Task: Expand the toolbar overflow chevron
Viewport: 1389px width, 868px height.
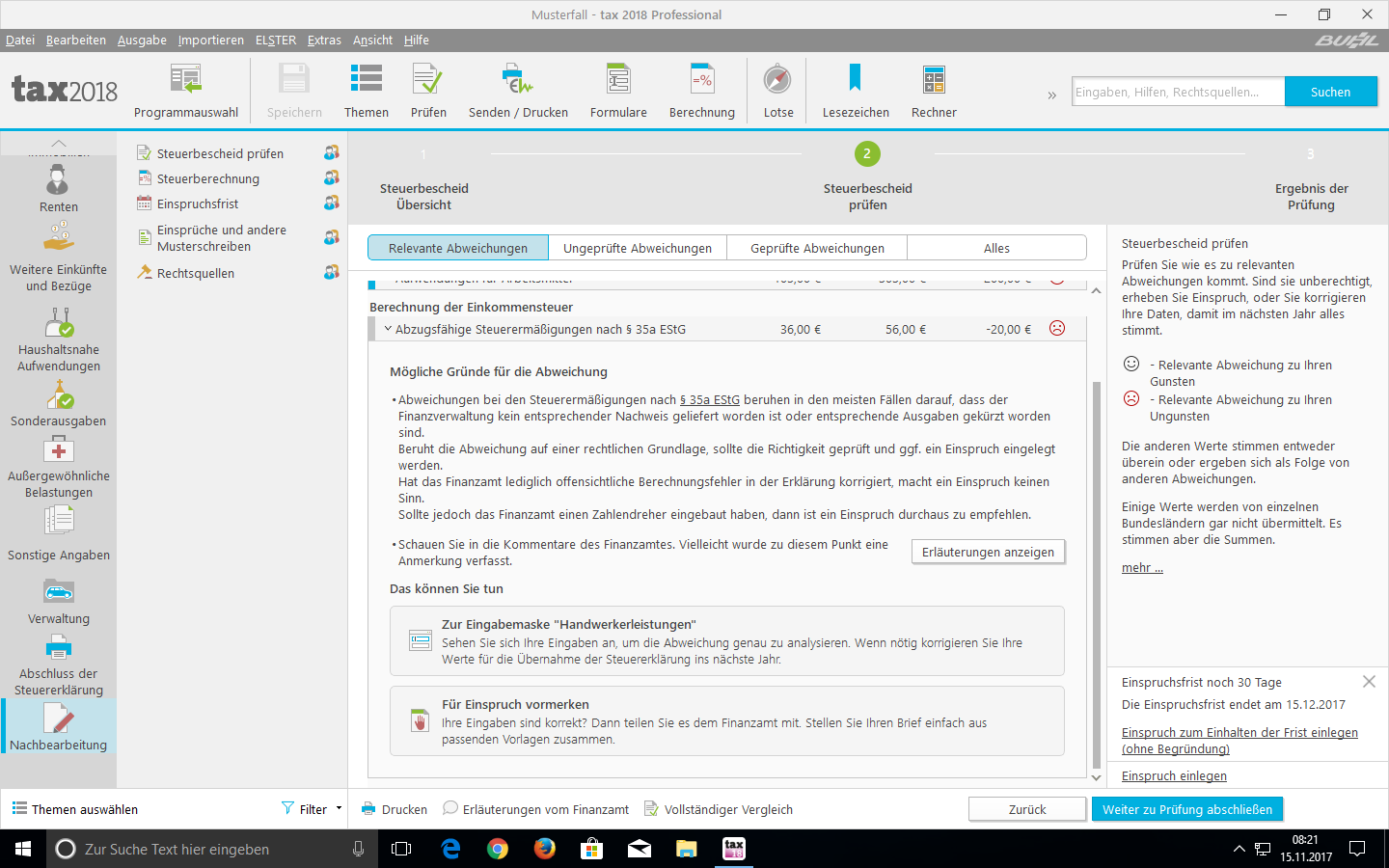Action: (1051, 95)
